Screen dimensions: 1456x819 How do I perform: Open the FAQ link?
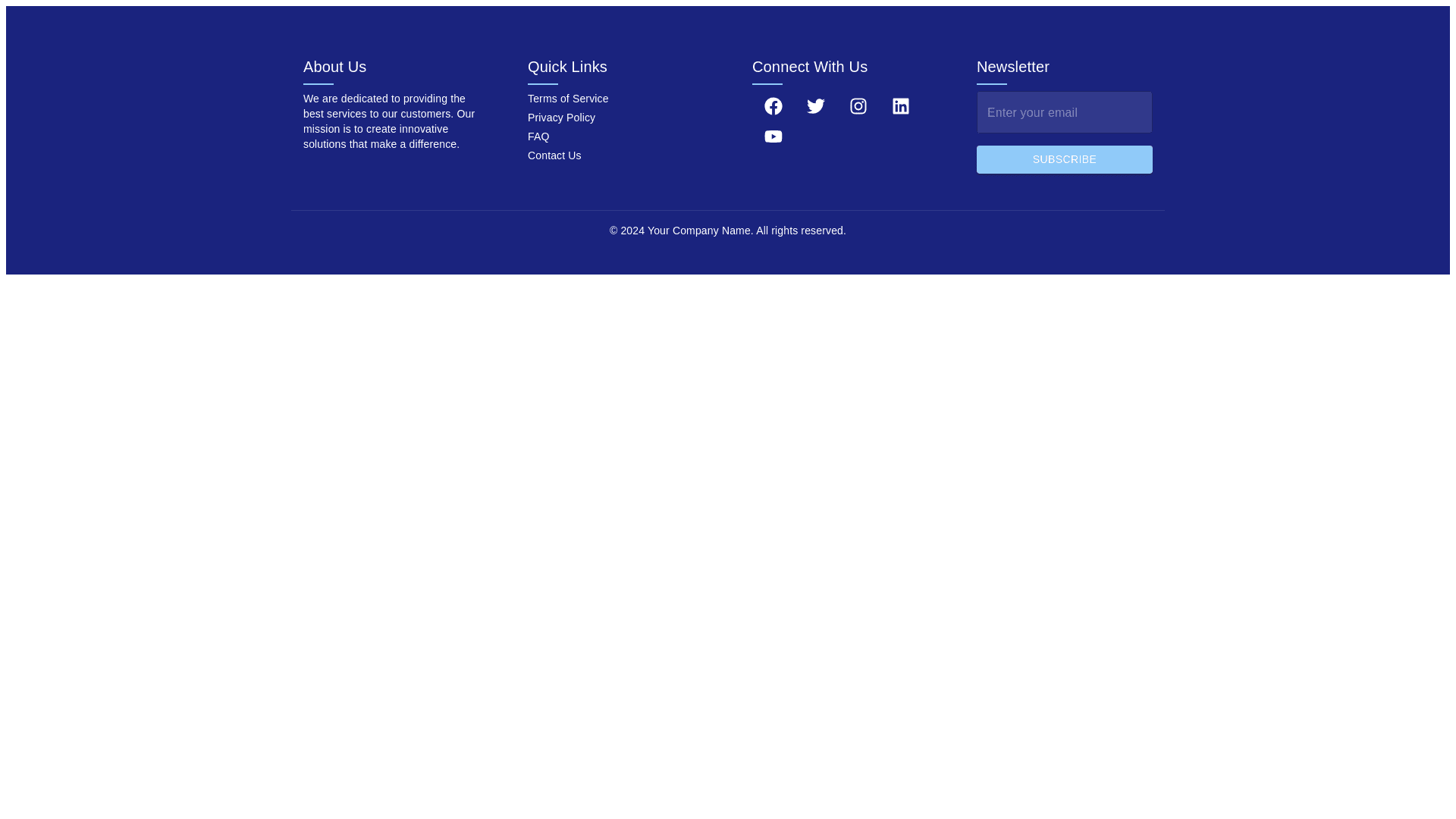coord(538,136)
